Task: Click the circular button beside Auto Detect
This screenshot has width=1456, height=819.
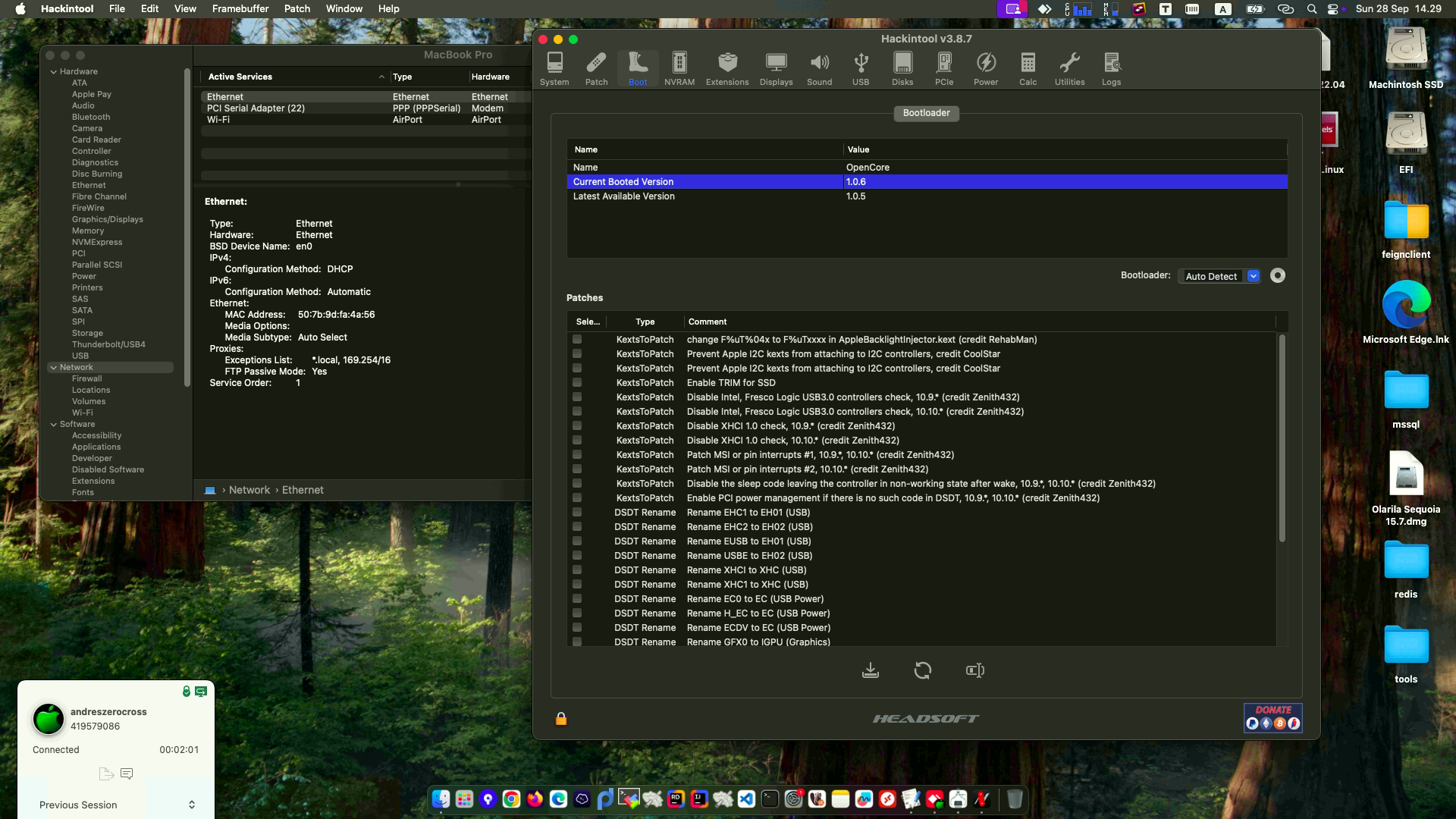Action: (x=1278, y=276)
